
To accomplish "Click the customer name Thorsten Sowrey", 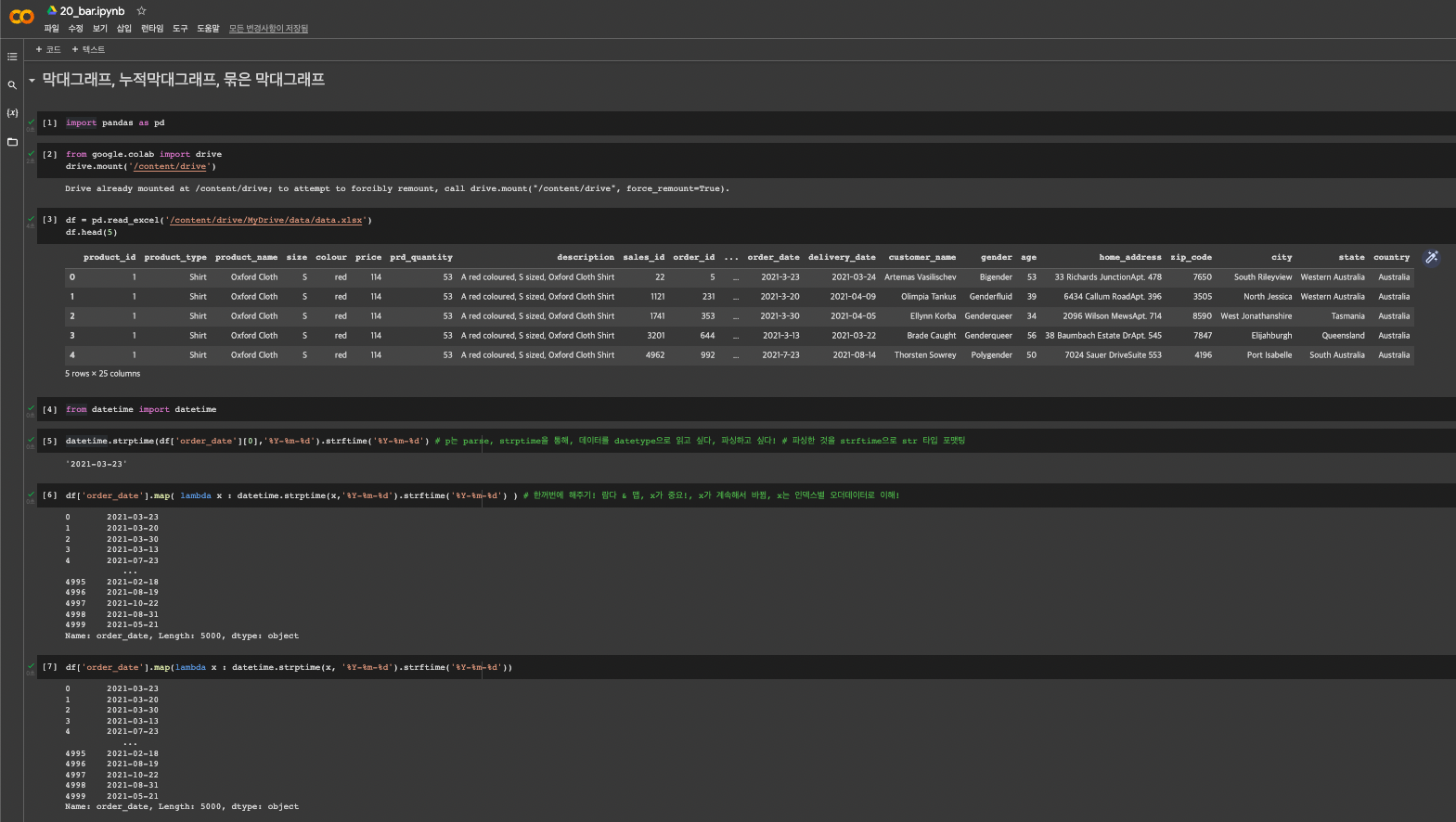I will pos(925,354).
